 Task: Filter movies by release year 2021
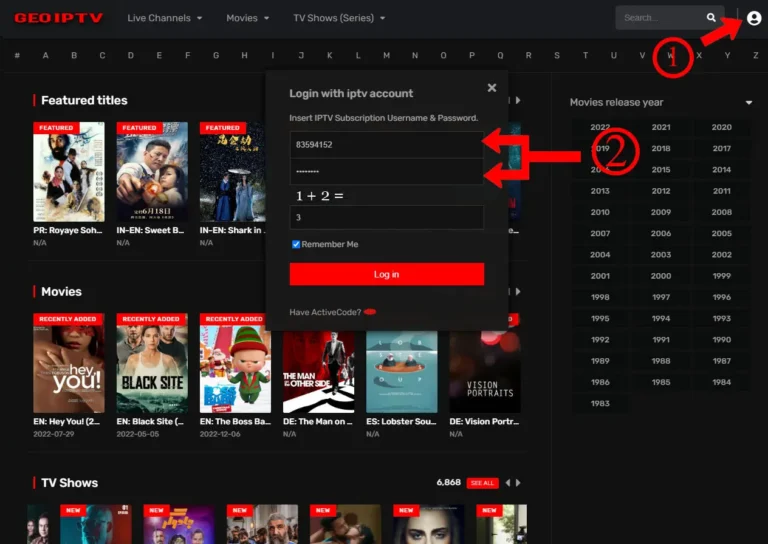pos(661,127)
